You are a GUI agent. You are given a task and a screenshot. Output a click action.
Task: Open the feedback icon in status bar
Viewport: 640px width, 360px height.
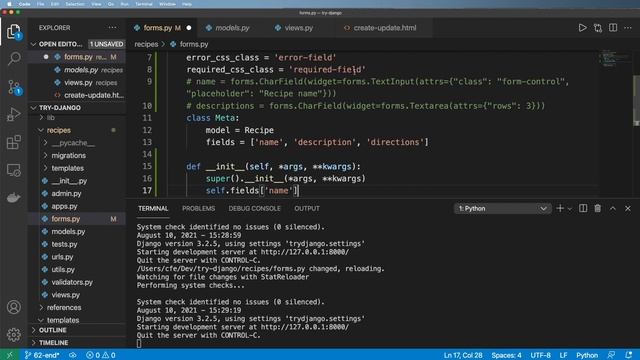(x=611, y=355)
